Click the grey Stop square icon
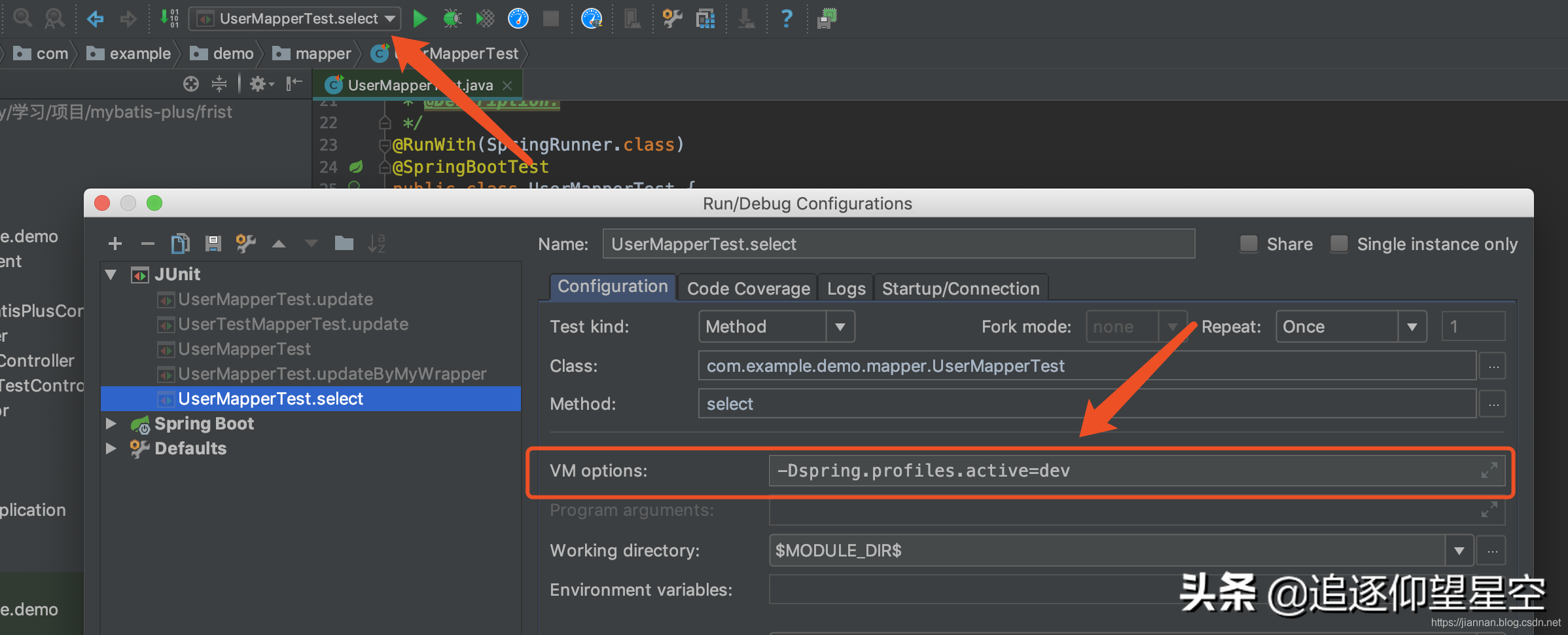1568x635 pixels. pyautogui.click(x=551, y=18)
